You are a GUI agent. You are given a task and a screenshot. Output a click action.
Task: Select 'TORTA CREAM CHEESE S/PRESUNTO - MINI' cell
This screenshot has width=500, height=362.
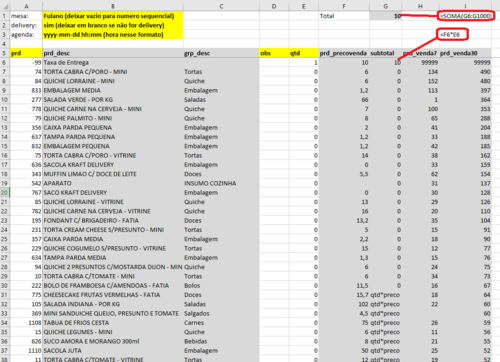click(x=113, y=230)
